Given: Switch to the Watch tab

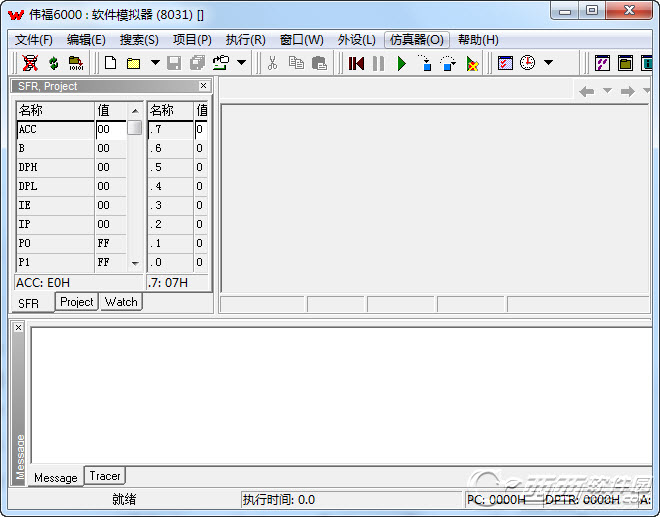Looking at the screenshot, I should 121,302.
